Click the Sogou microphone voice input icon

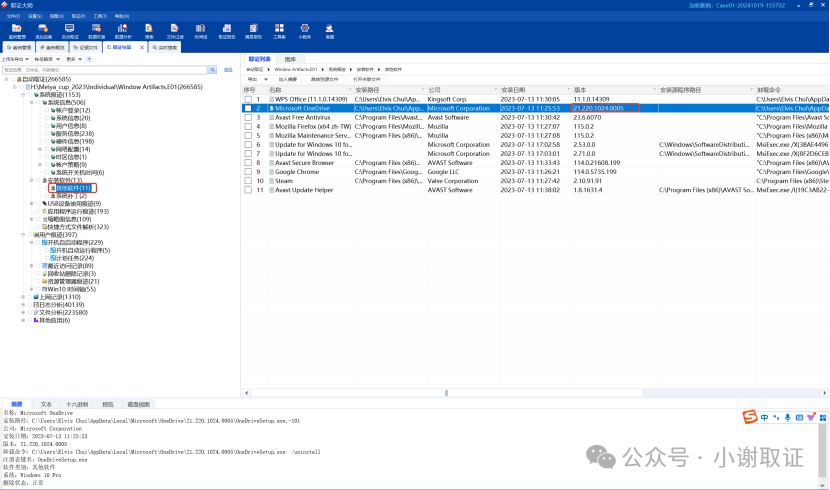point(788,418)
